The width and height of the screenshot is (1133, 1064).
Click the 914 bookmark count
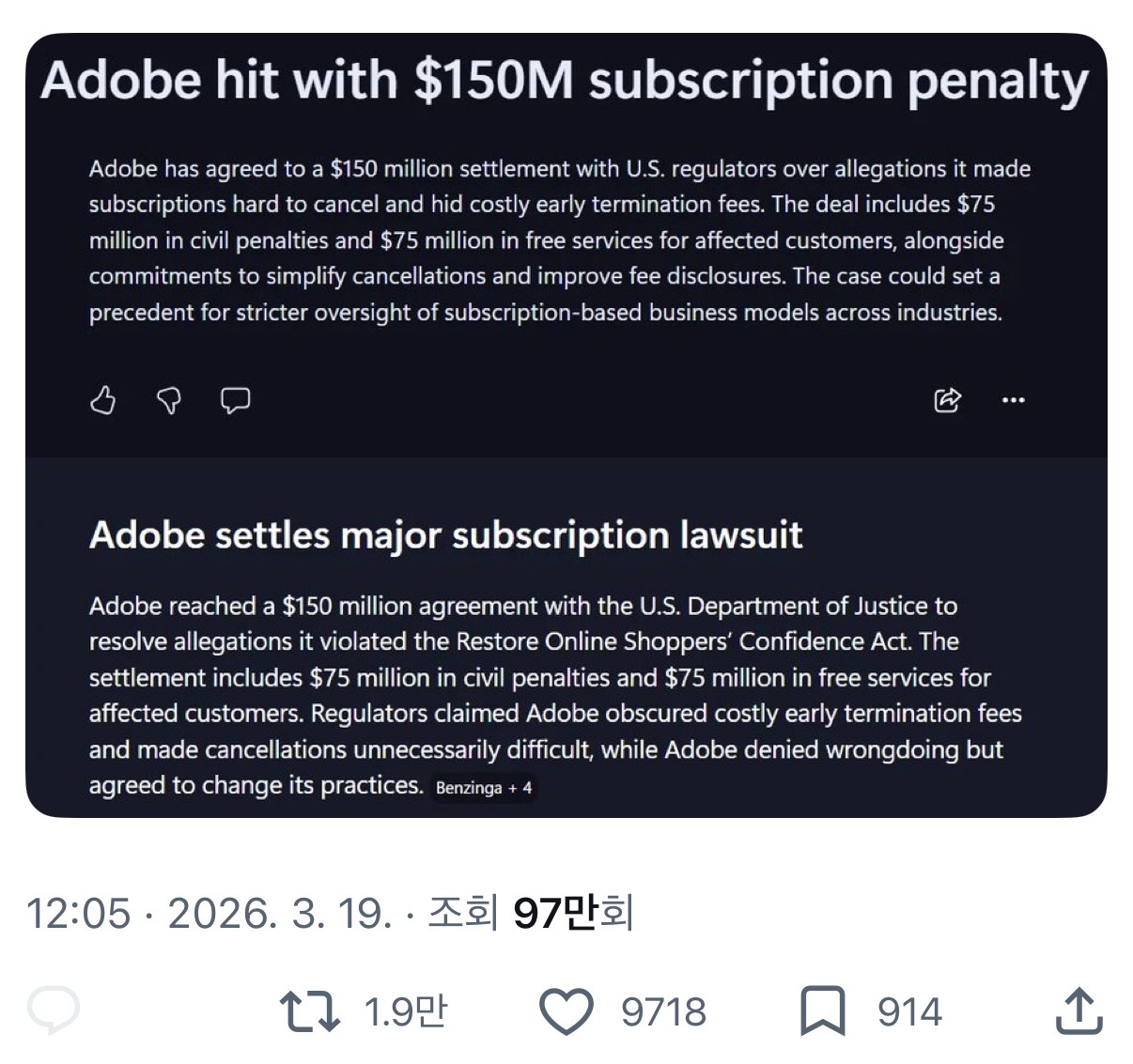909,1011
